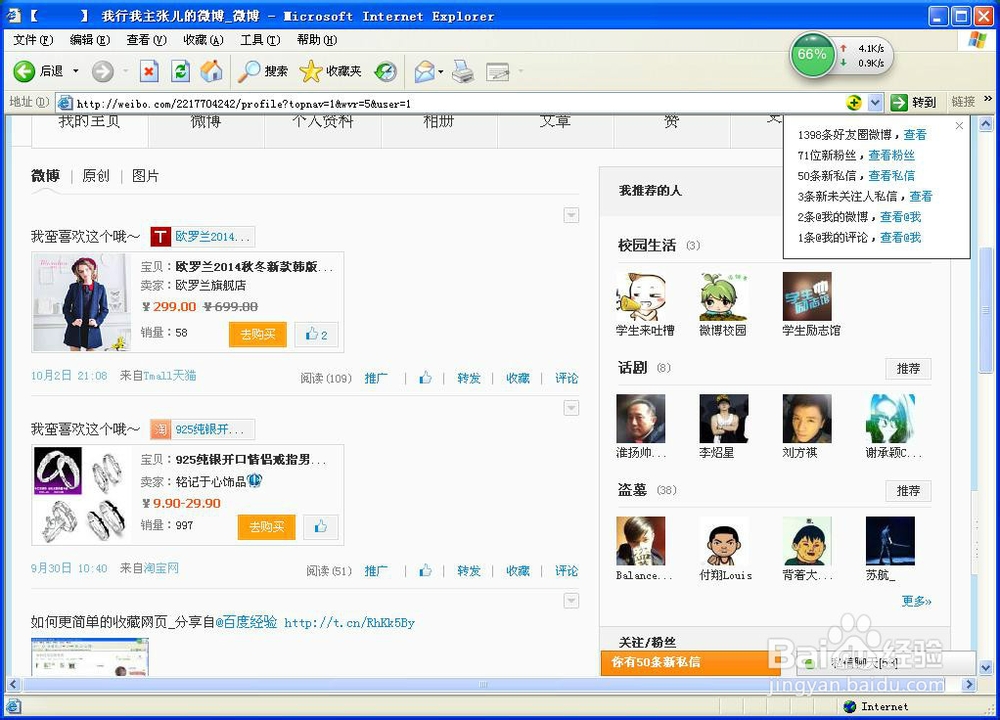Click 去购买 for the 925 silver rings
This screenshot has height=720, width=1000.
click(267, 527)
